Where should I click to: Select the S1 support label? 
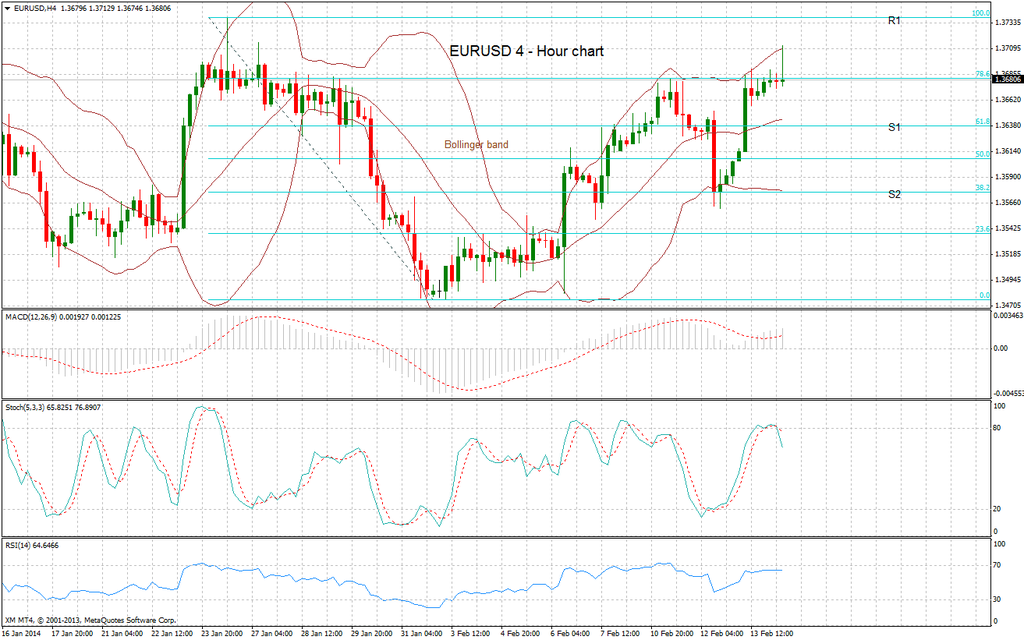[895, 128]
